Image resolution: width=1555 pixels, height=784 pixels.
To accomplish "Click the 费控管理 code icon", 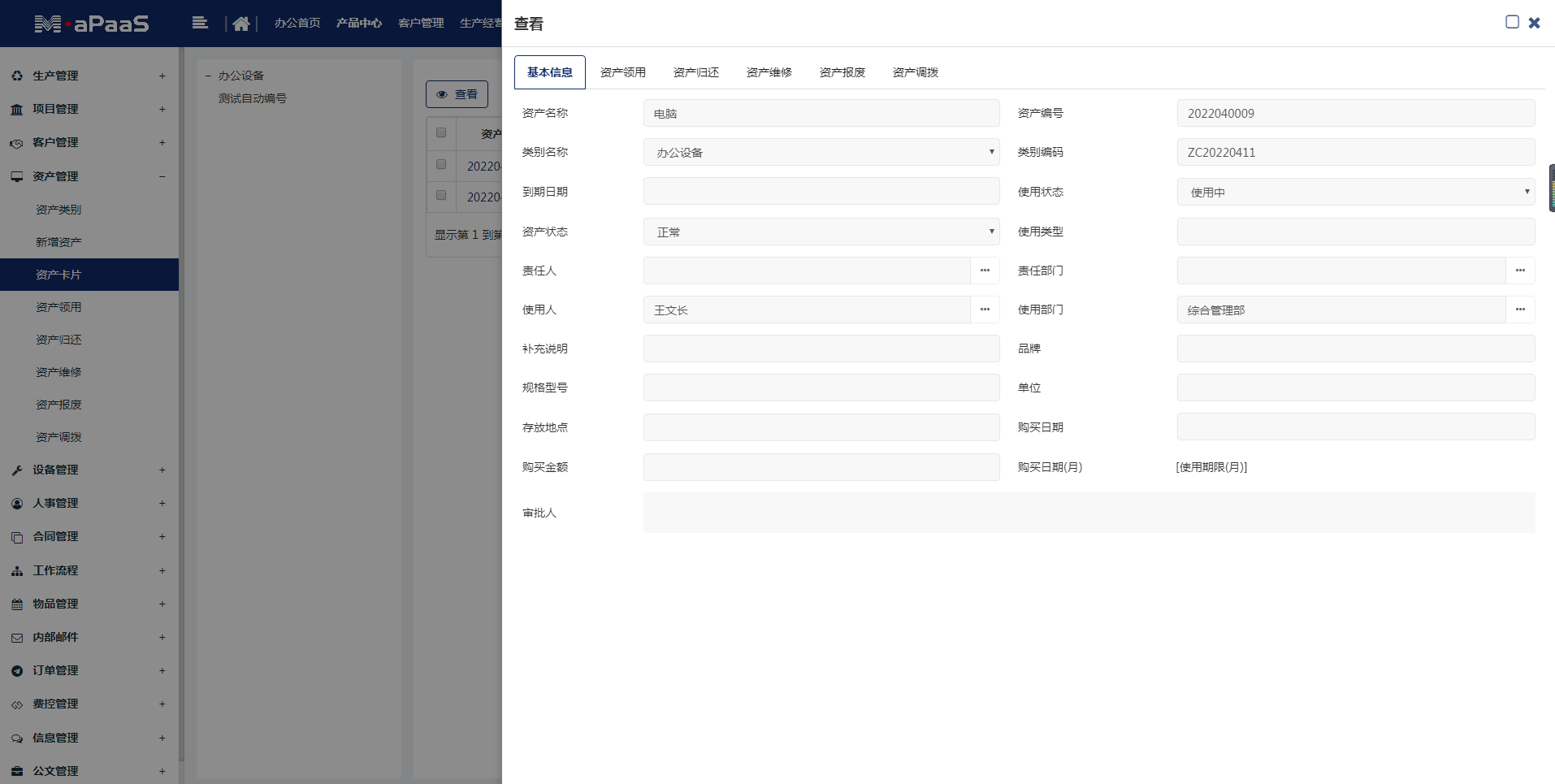I will [17, 704].
